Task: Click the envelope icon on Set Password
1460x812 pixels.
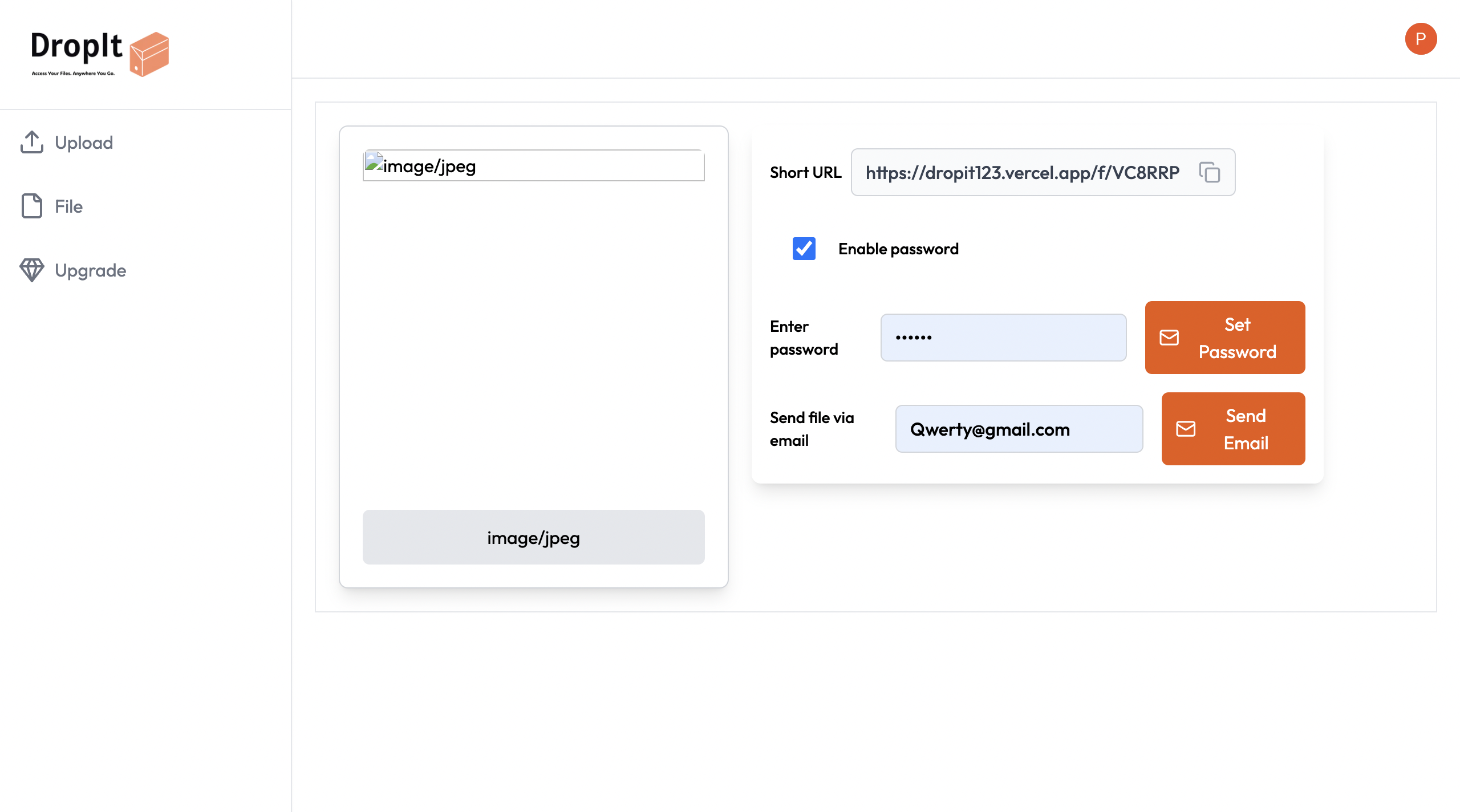Action: [x=1169, y=338]
